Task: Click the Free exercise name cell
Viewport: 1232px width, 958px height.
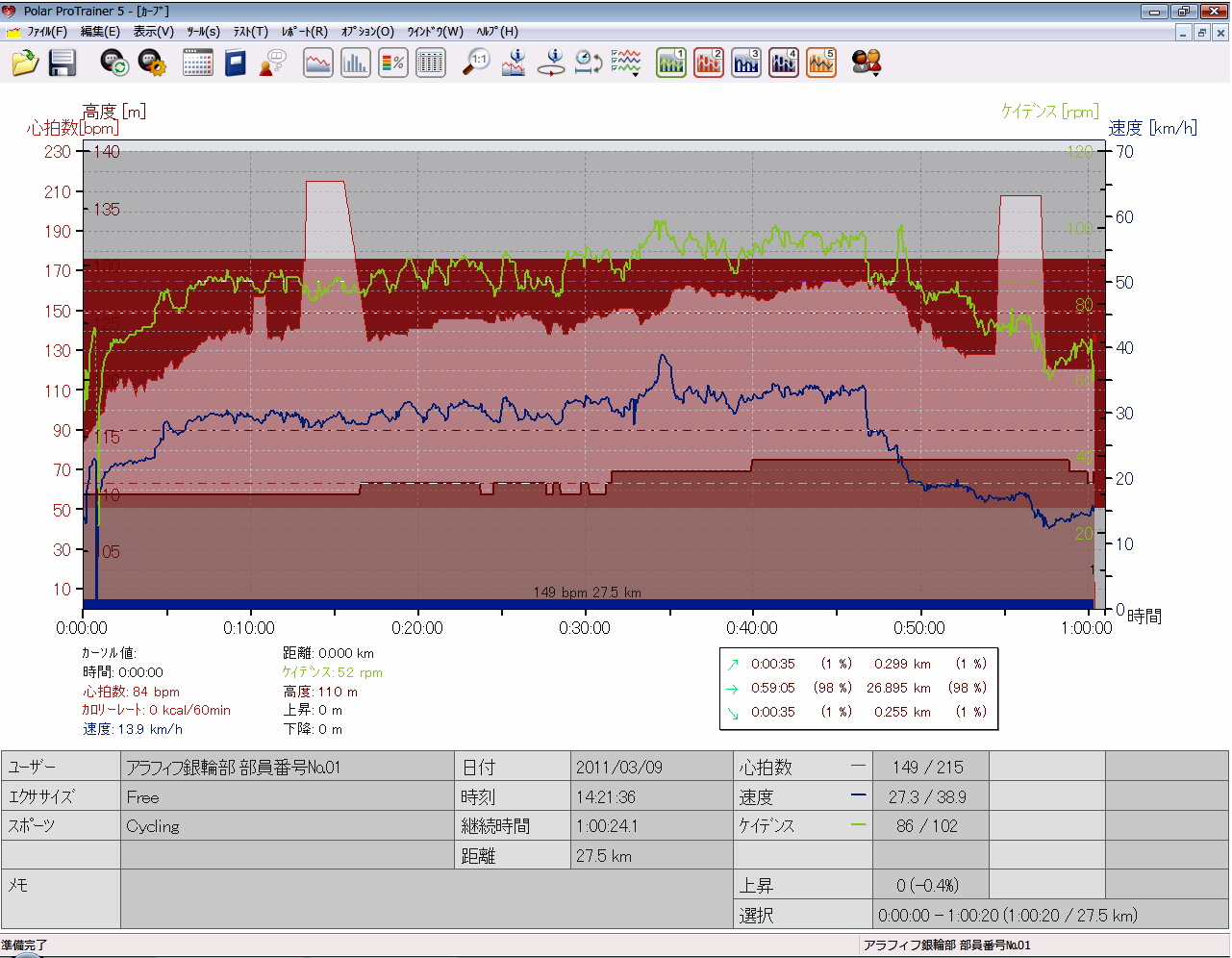Action: point(288,797)
